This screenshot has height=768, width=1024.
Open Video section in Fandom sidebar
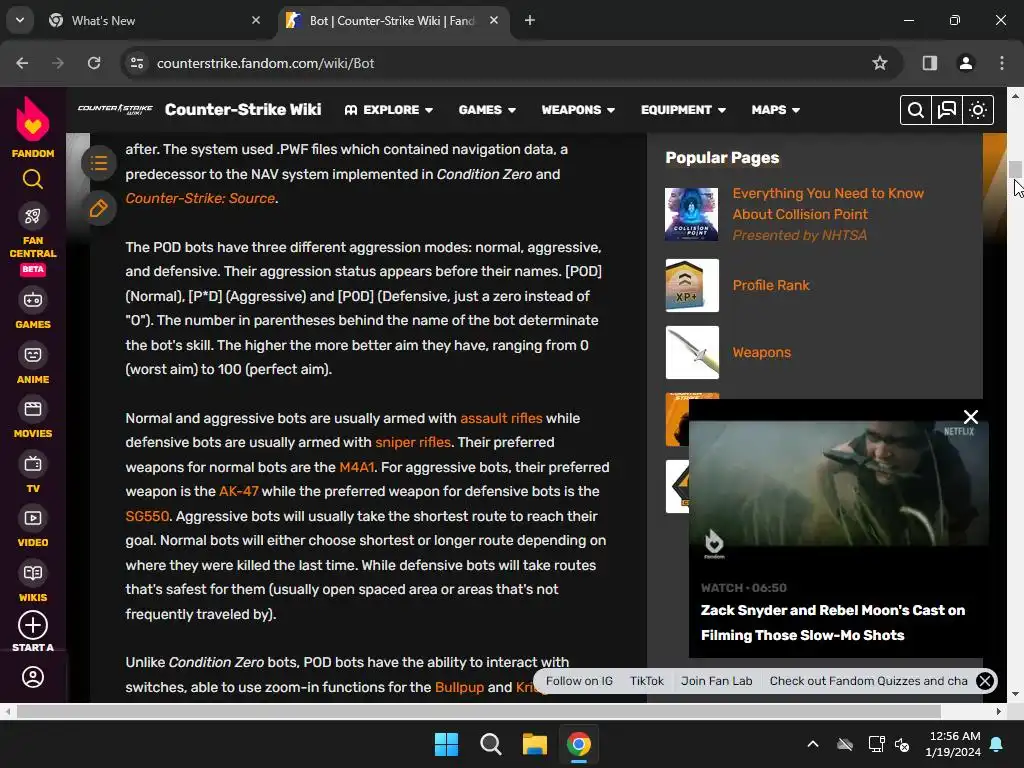(33, 527)
